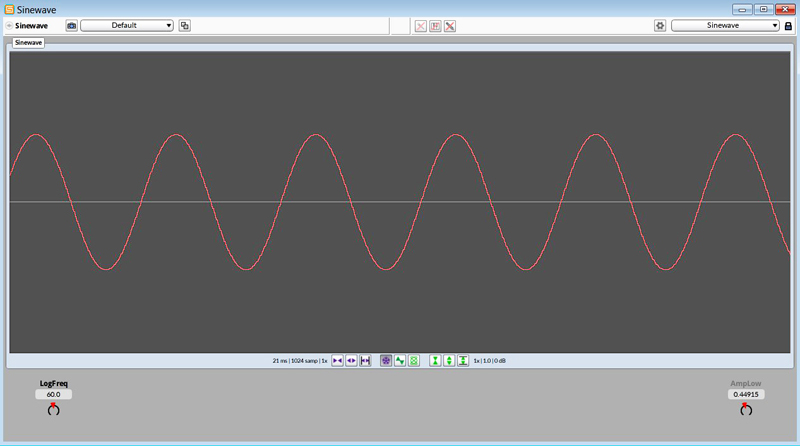800x446 pixels.
Task: Open settings via the gear icon
Action: tap(660, 26)
